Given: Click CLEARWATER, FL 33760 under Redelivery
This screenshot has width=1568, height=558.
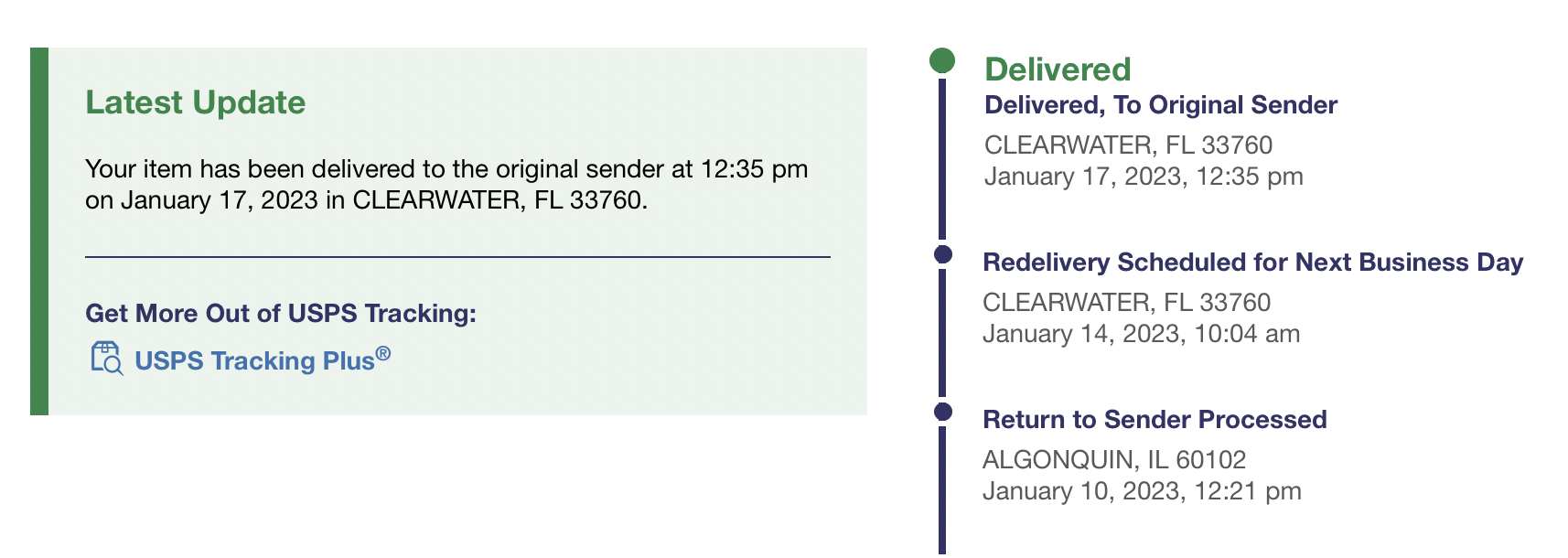Looking at the screenshot, I should (x=1126, y=302).
